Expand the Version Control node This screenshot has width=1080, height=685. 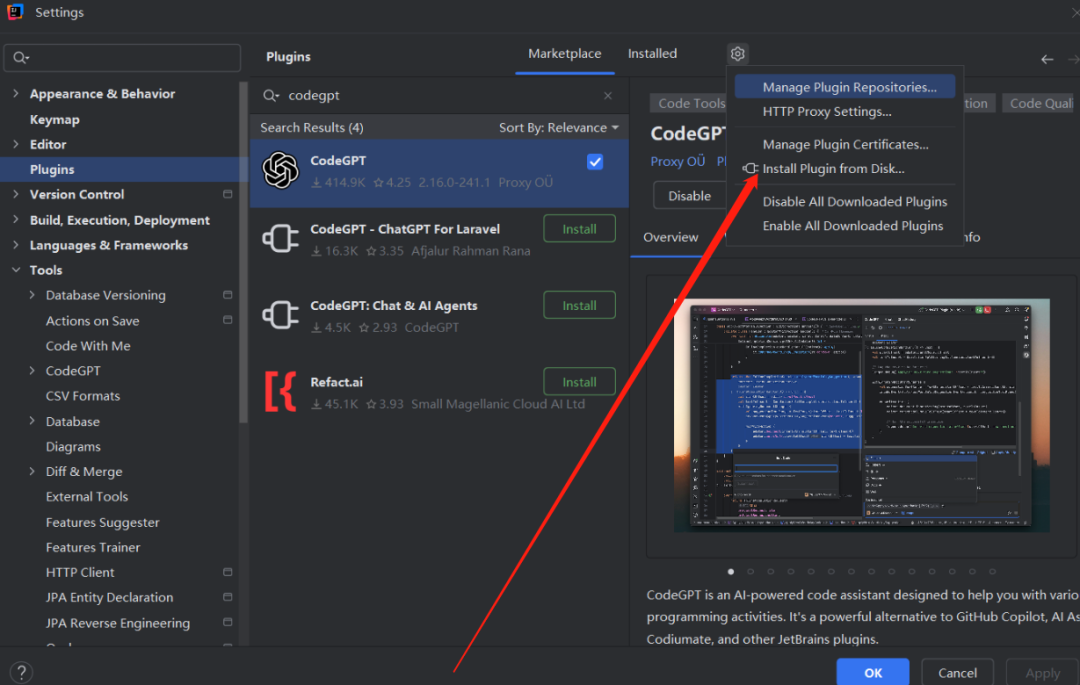point(16,194)
